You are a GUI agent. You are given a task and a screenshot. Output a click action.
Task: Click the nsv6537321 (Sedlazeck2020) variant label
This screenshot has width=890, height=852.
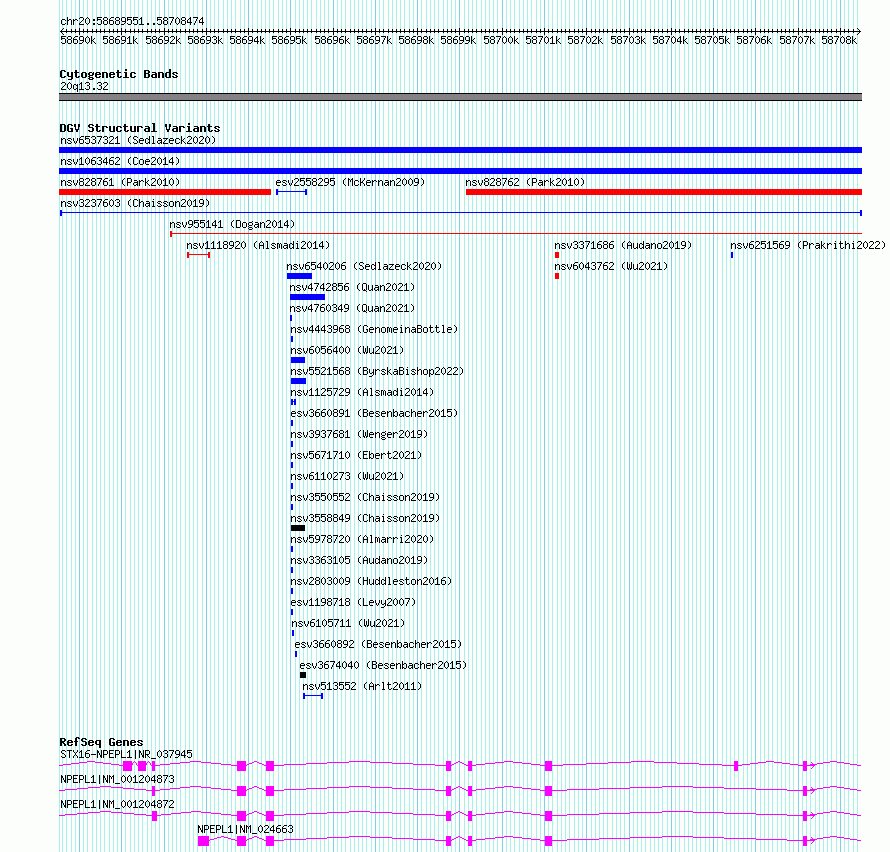(138, 140)
